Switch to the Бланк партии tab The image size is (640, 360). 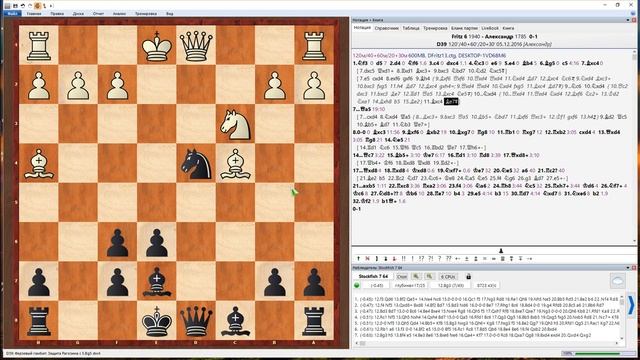click(x=464, y=28)
